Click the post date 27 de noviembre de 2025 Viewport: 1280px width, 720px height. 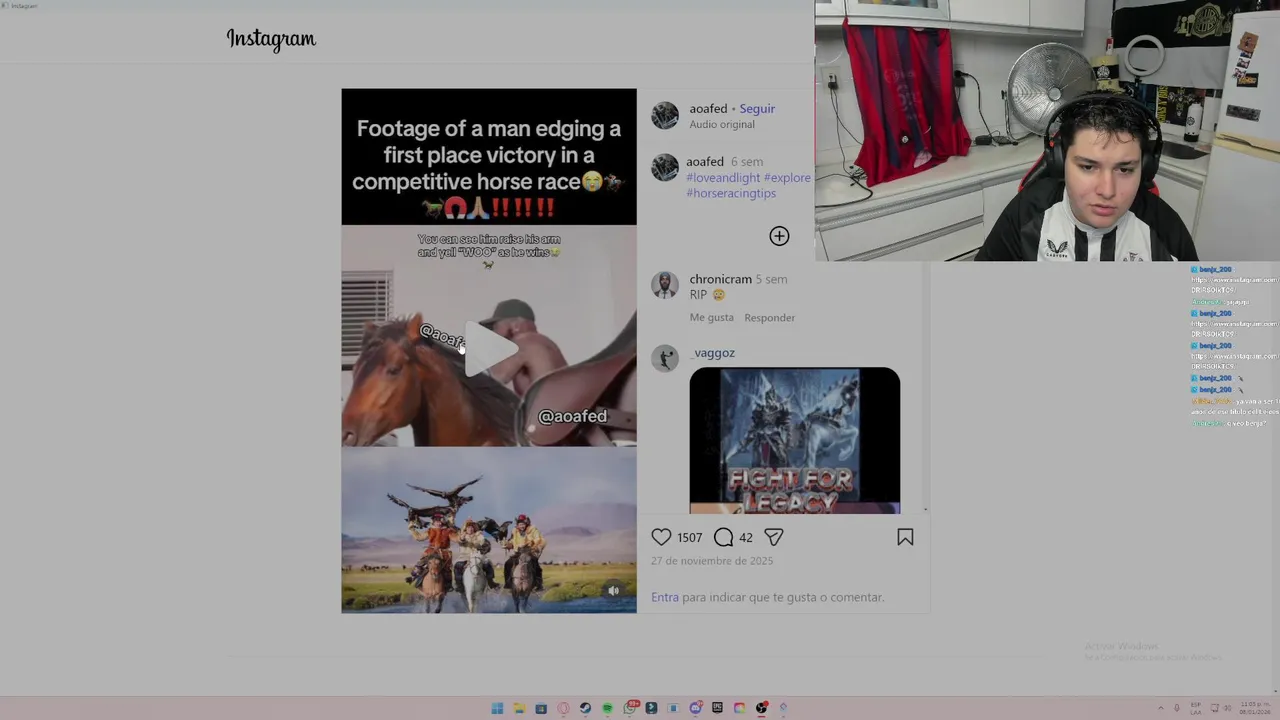pos(712,561)
